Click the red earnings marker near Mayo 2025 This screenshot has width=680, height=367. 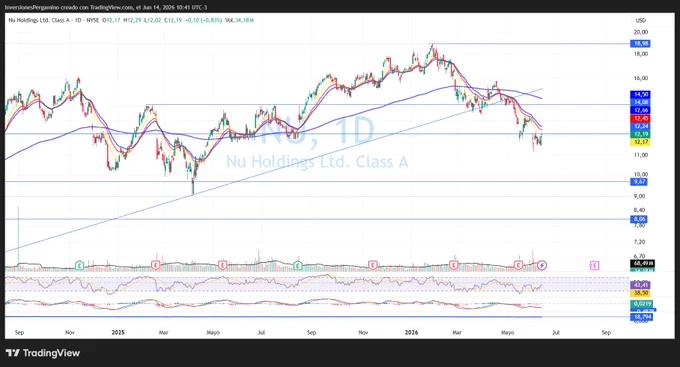click(222, 265)
